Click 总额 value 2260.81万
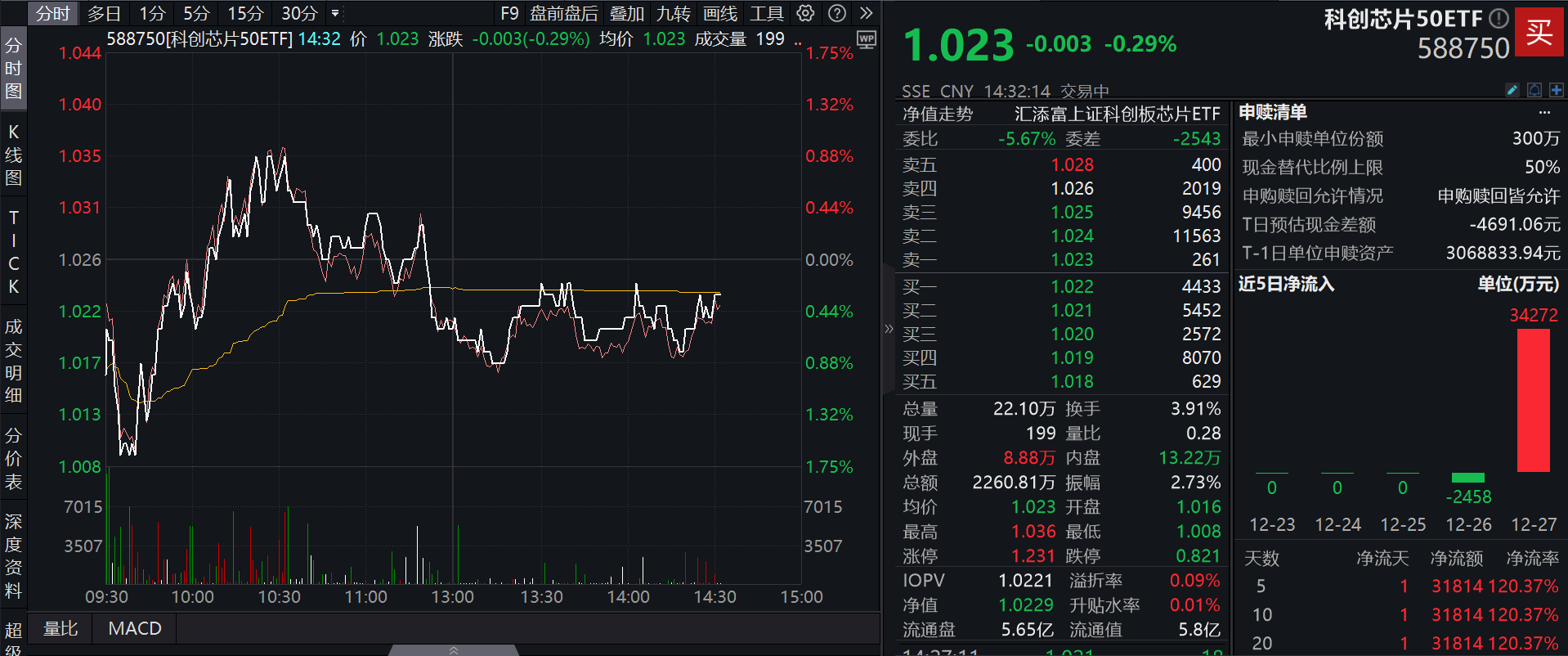This screenshot has height=656, width=1568. [x=1014, y=482]
